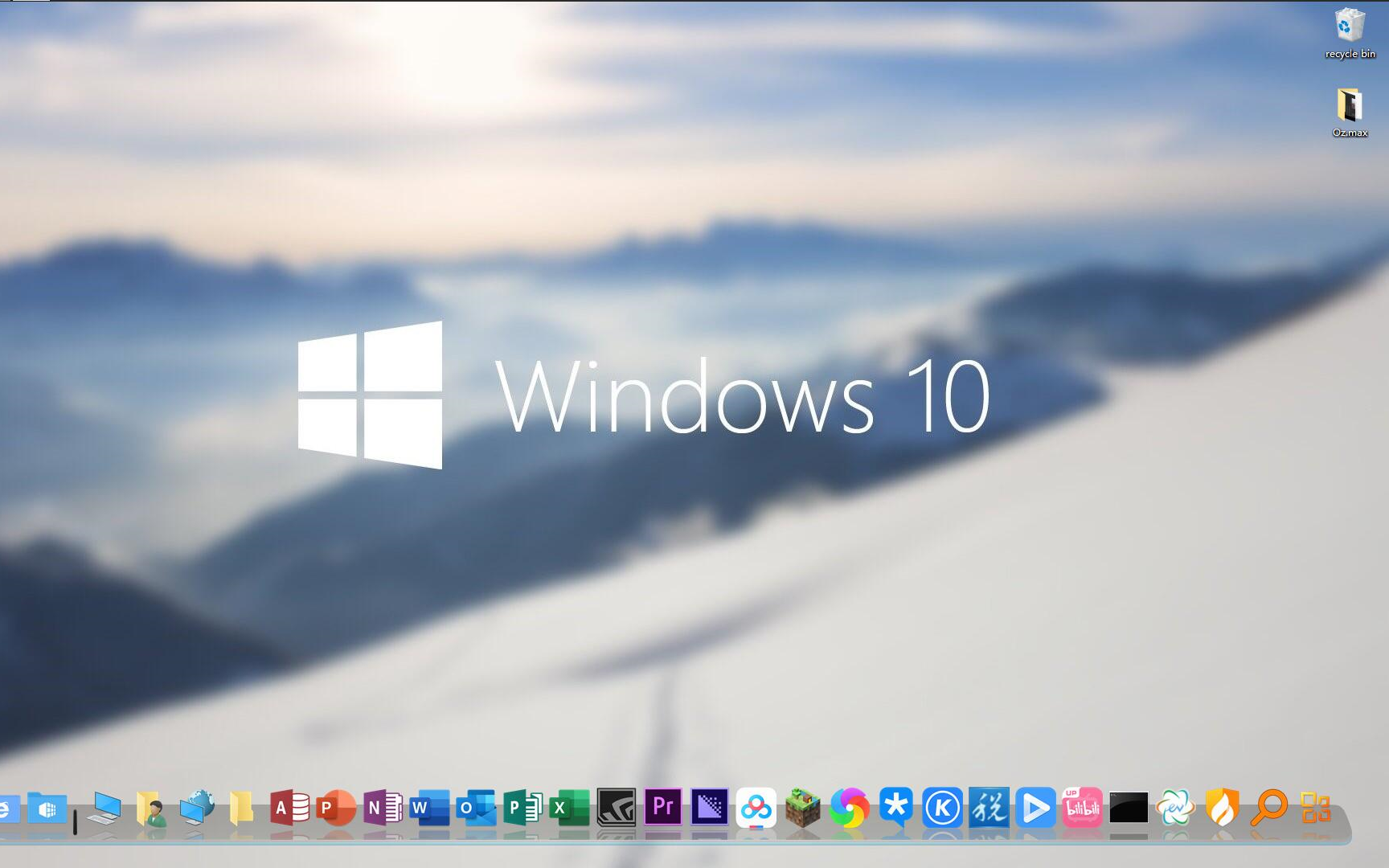The width and height of the screenshot is (1389, 868).
Task: Launch Adobe Premiere Pro from dock
Action: 663,807
